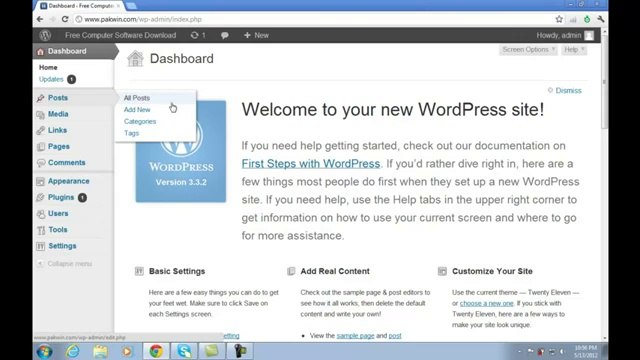Click the Plugins icon in sidebar
Screen dimensions: 640x360
(x=40, y=198)
